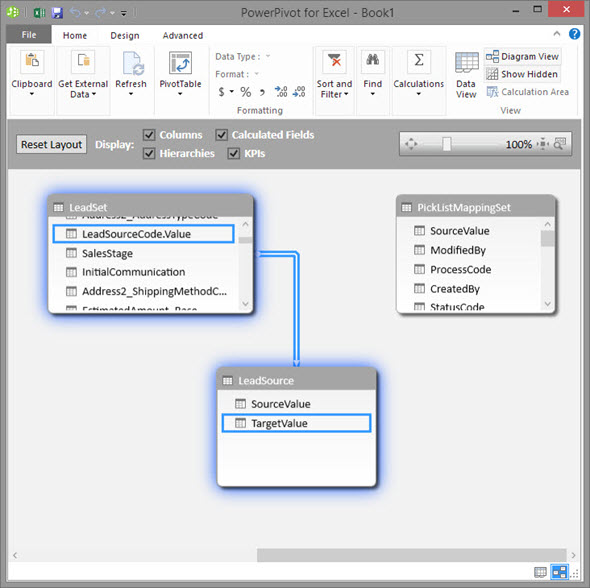Apply thousands separator format

pos(262,92)
